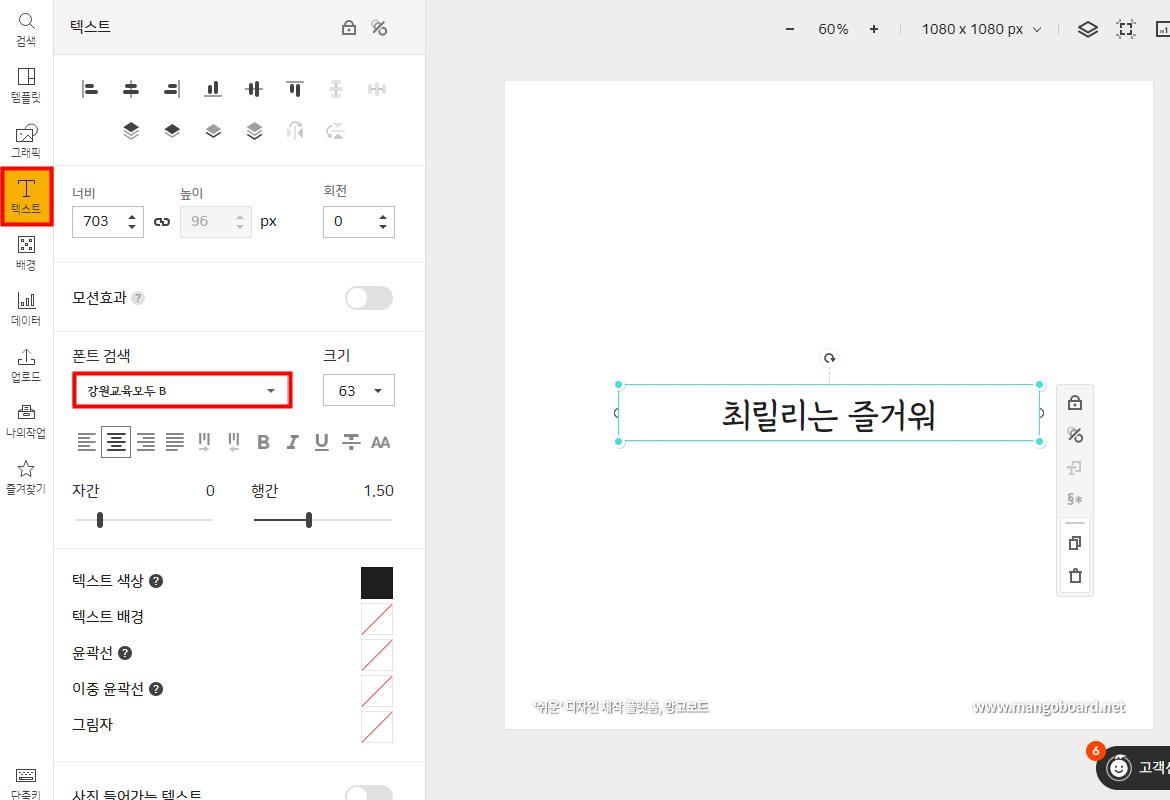This screenshot has height=800, width=1170.
Task: Zoom in with plus button
Action: pyautogui.click(x=874, y=29)
